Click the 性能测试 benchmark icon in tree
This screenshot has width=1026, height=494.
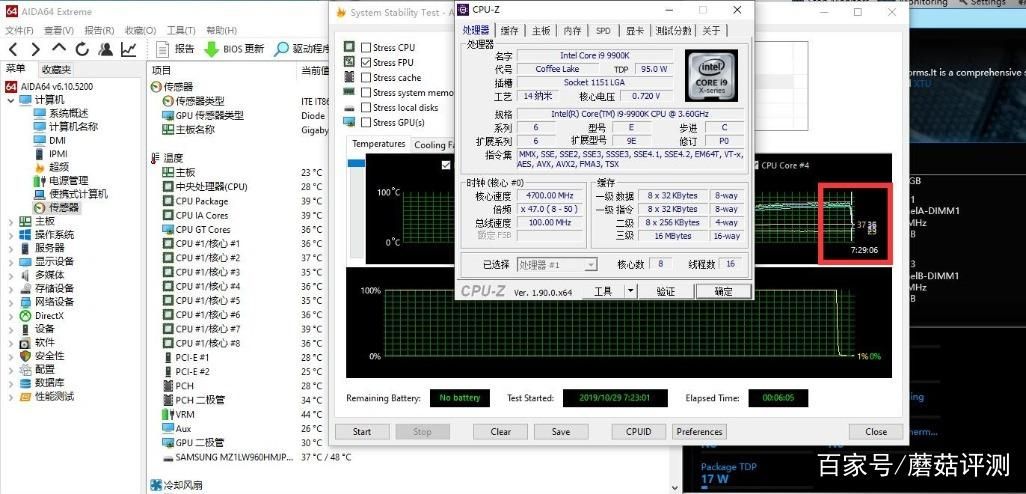click(26, 397)
